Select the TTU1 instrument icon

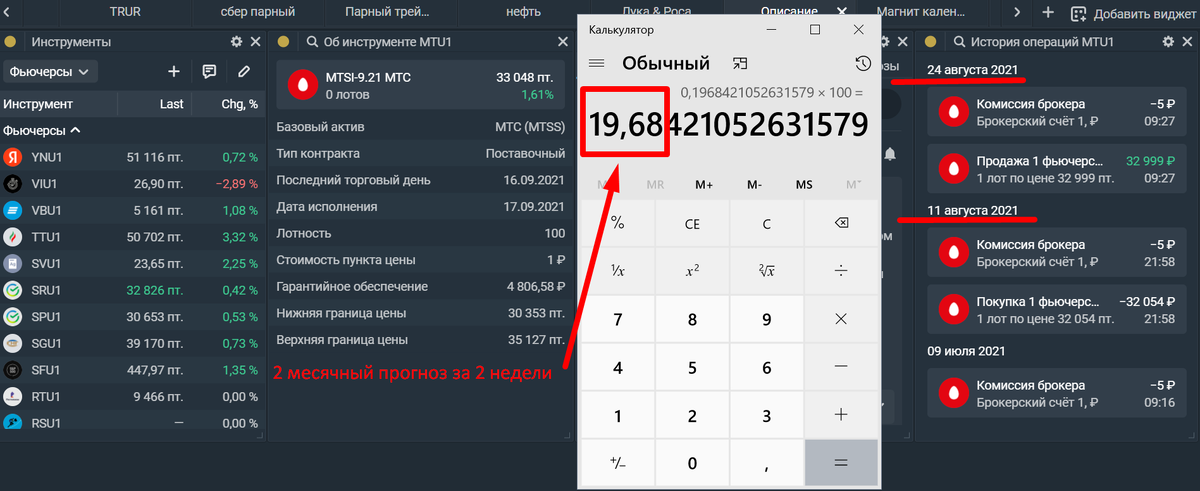[13, 237]
